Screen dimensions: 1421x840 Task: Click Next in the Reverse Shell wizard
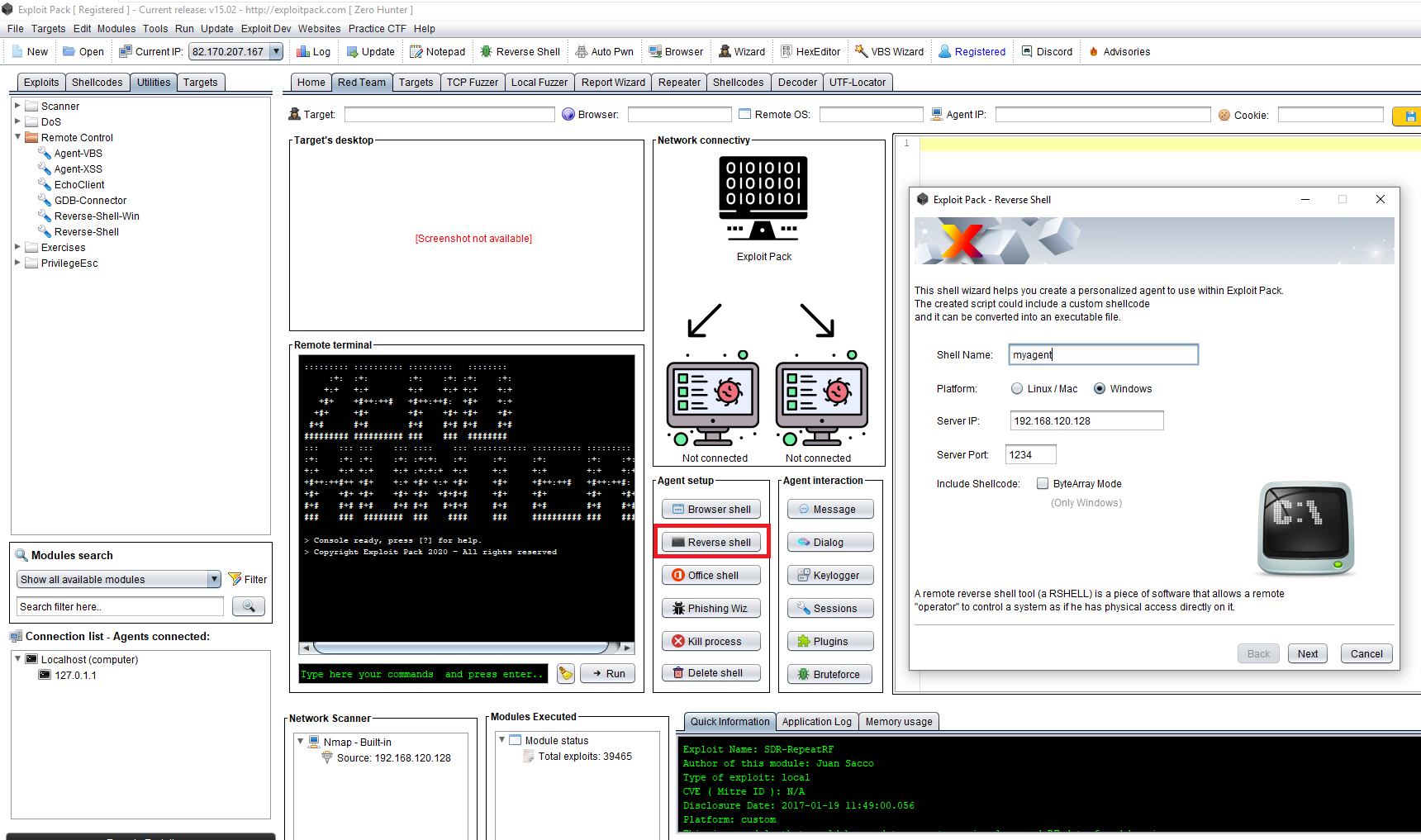pyautogui.click(x=1307, y=653)
